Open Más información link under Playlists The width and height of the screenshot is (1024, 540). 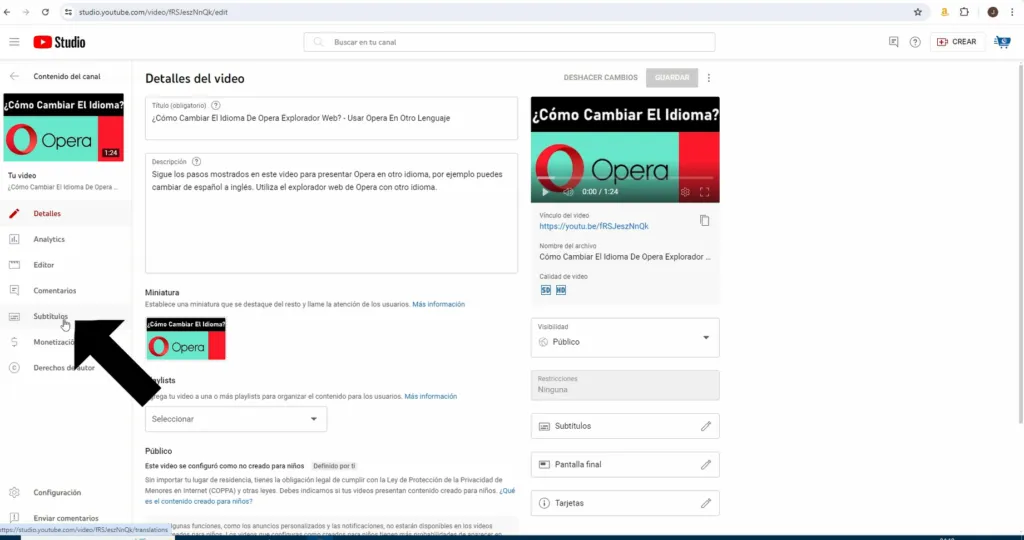point(430,396)
